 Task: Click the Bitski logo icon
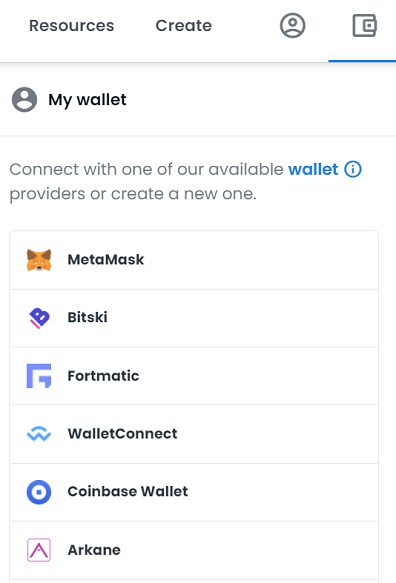click(39, 318)
